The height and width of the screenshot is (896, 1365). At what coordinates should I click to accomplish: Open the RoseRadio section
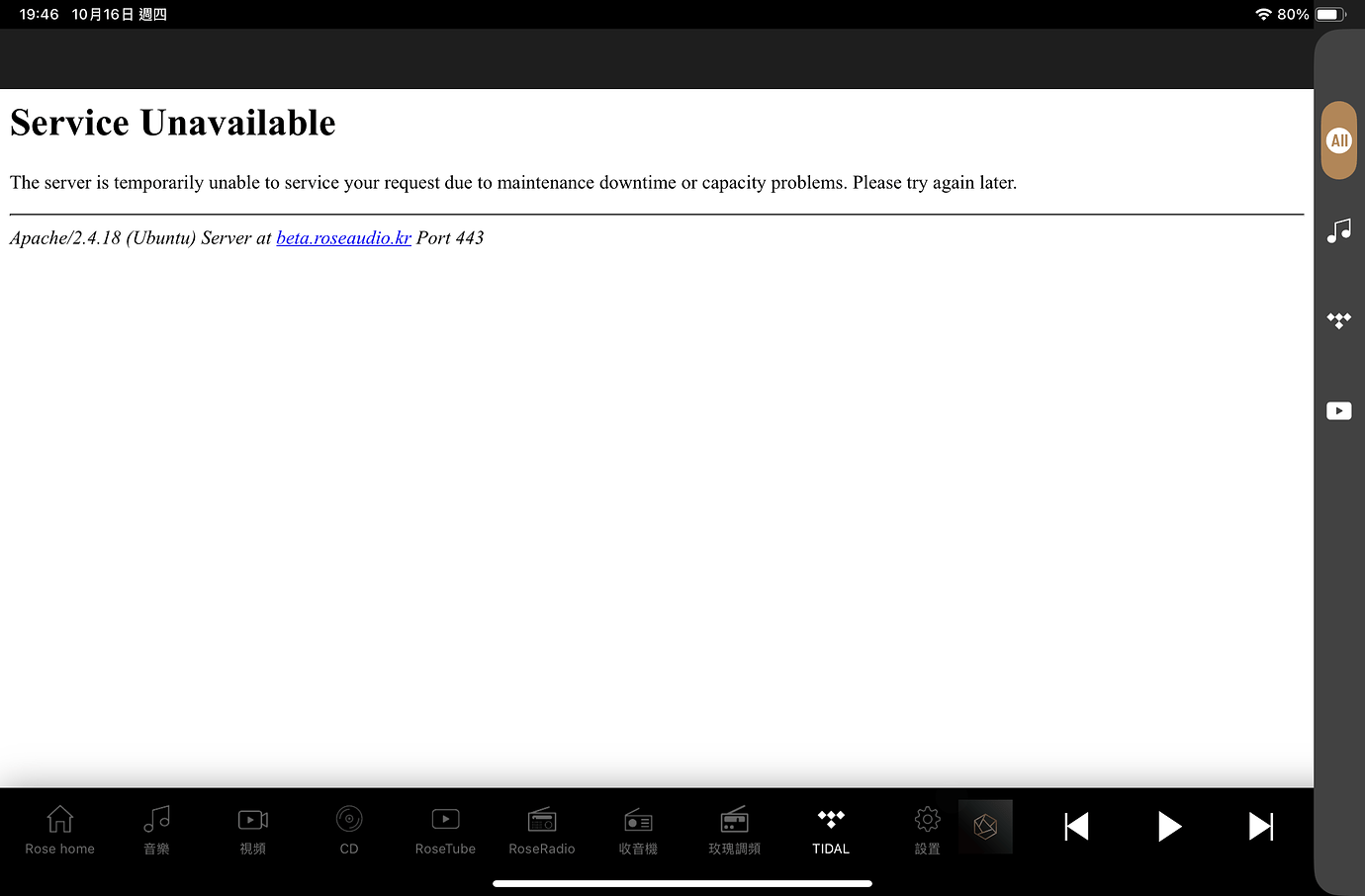pos(542,829)
